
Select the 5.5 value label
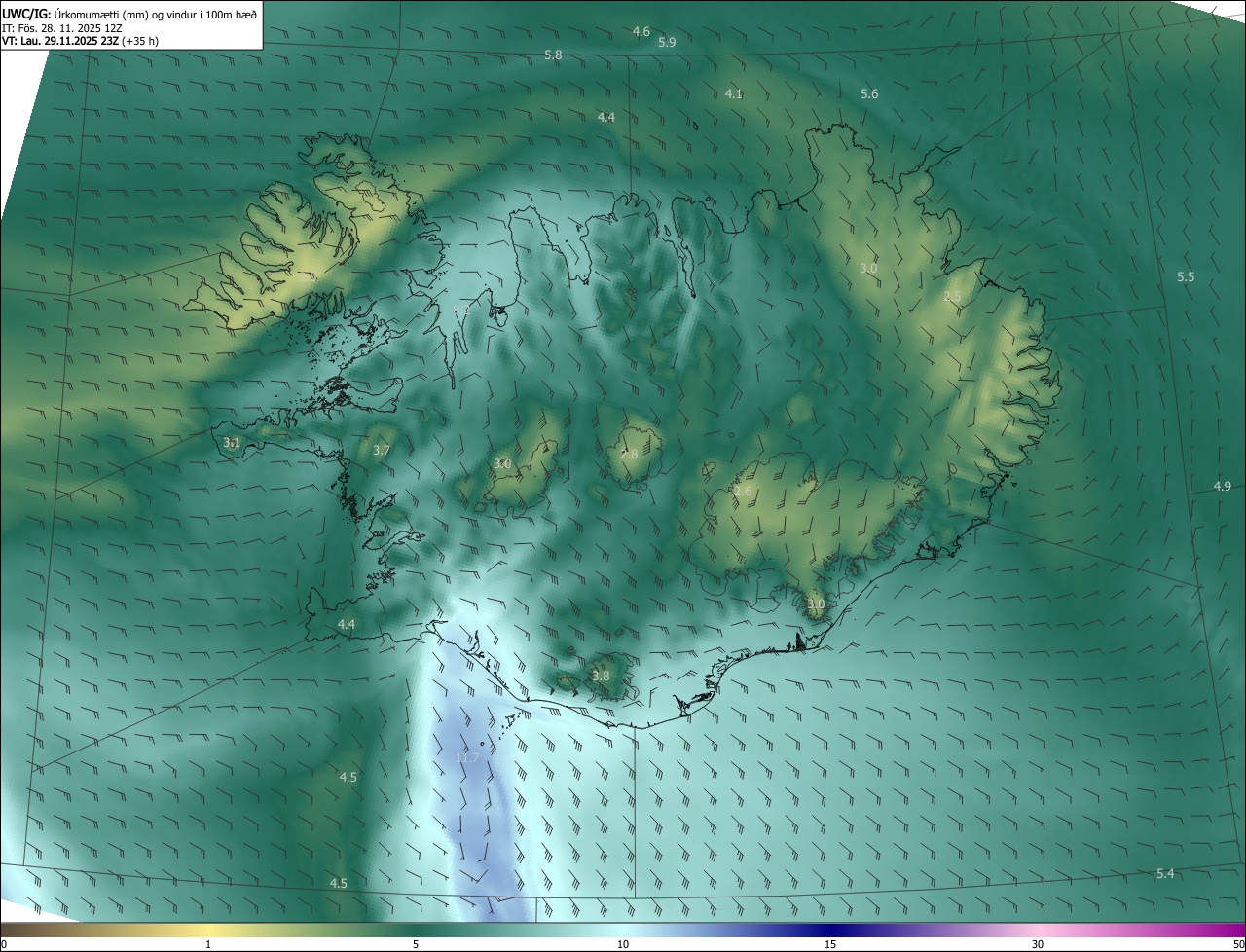point(1186,277)
